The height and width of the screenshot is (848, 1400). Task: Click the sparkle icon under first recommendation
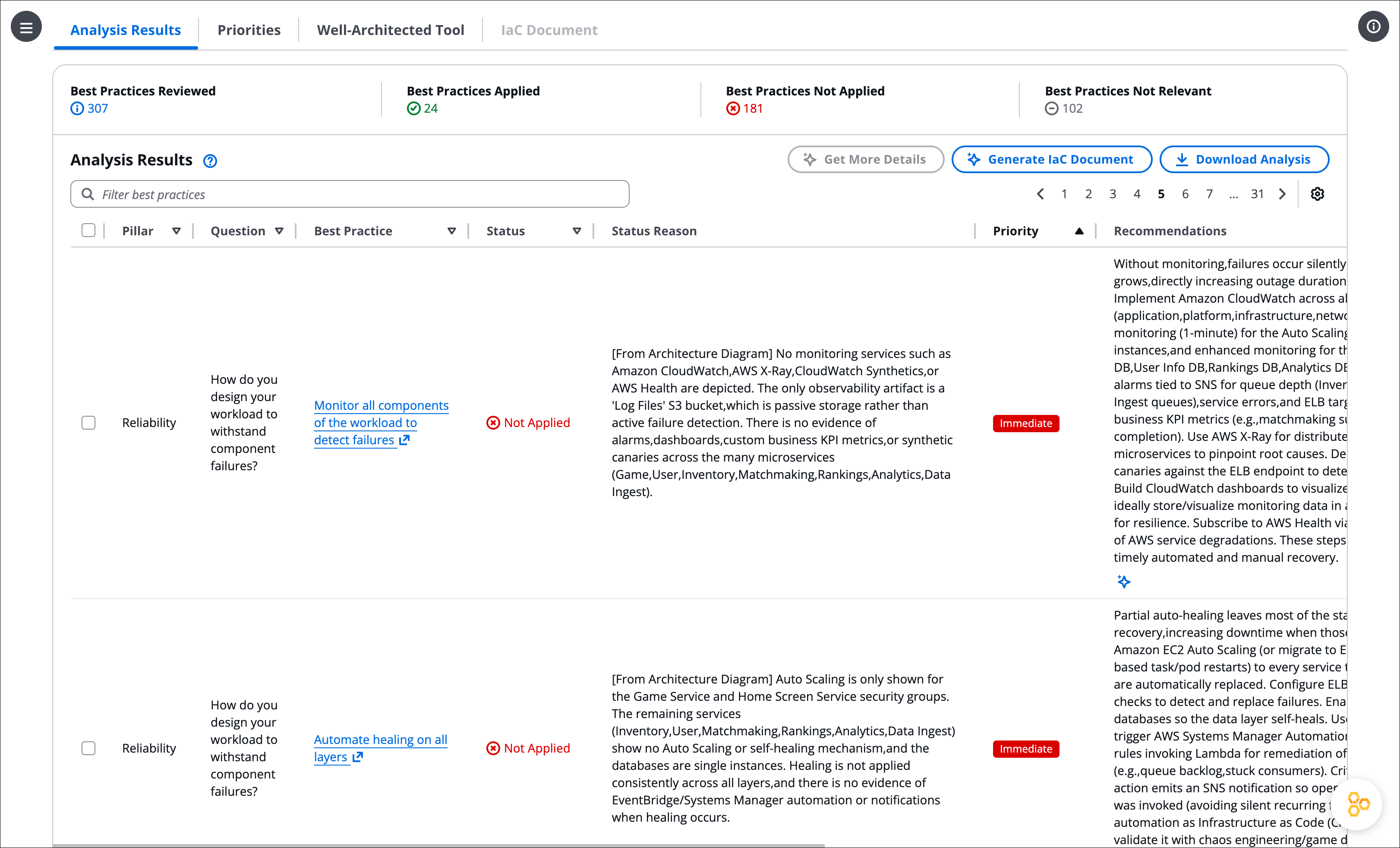click(1123, 581)
